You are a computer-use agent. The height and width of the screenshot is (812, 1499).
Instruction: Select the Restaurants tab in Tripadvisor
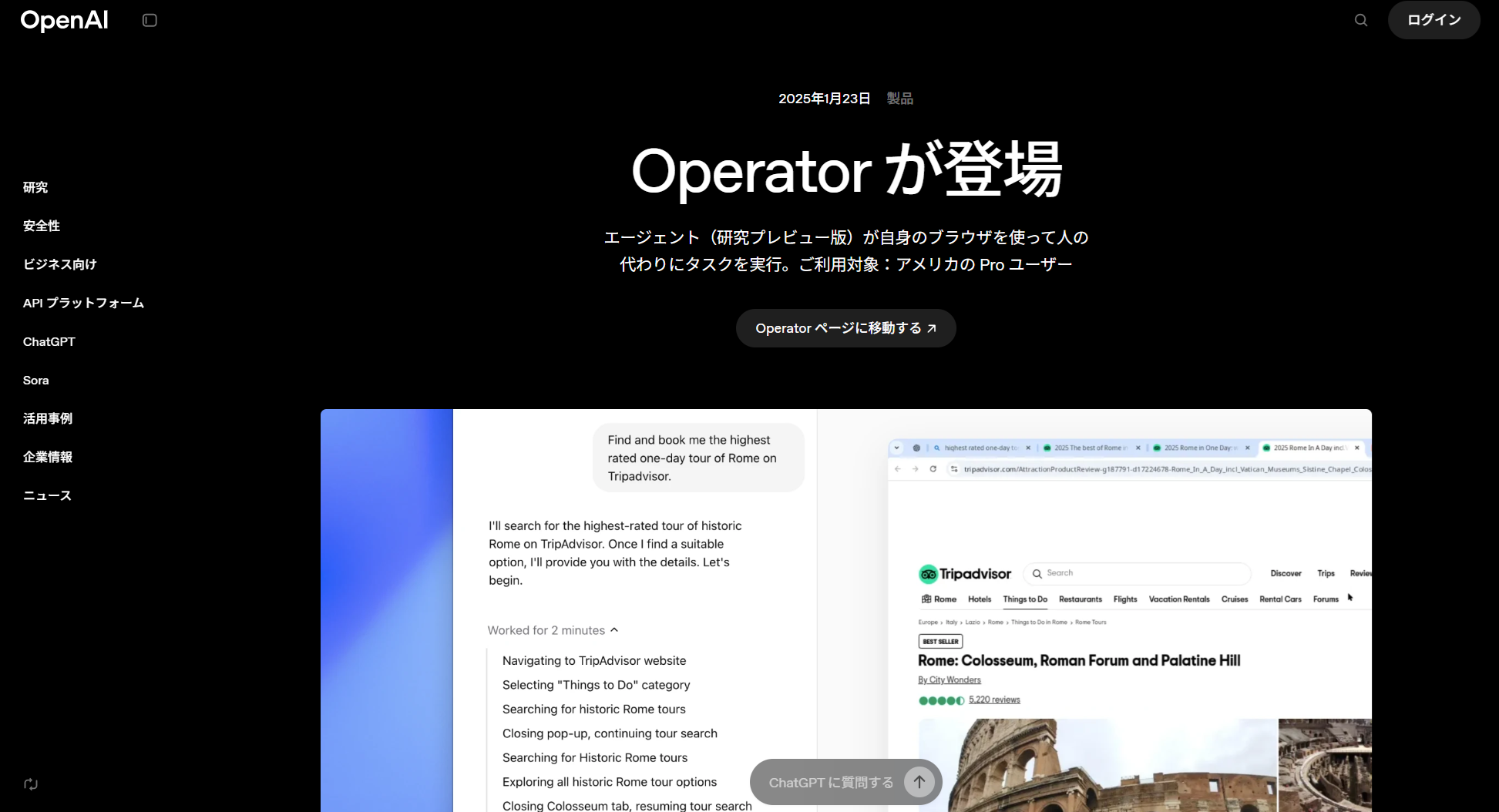tap(1081, 599)
